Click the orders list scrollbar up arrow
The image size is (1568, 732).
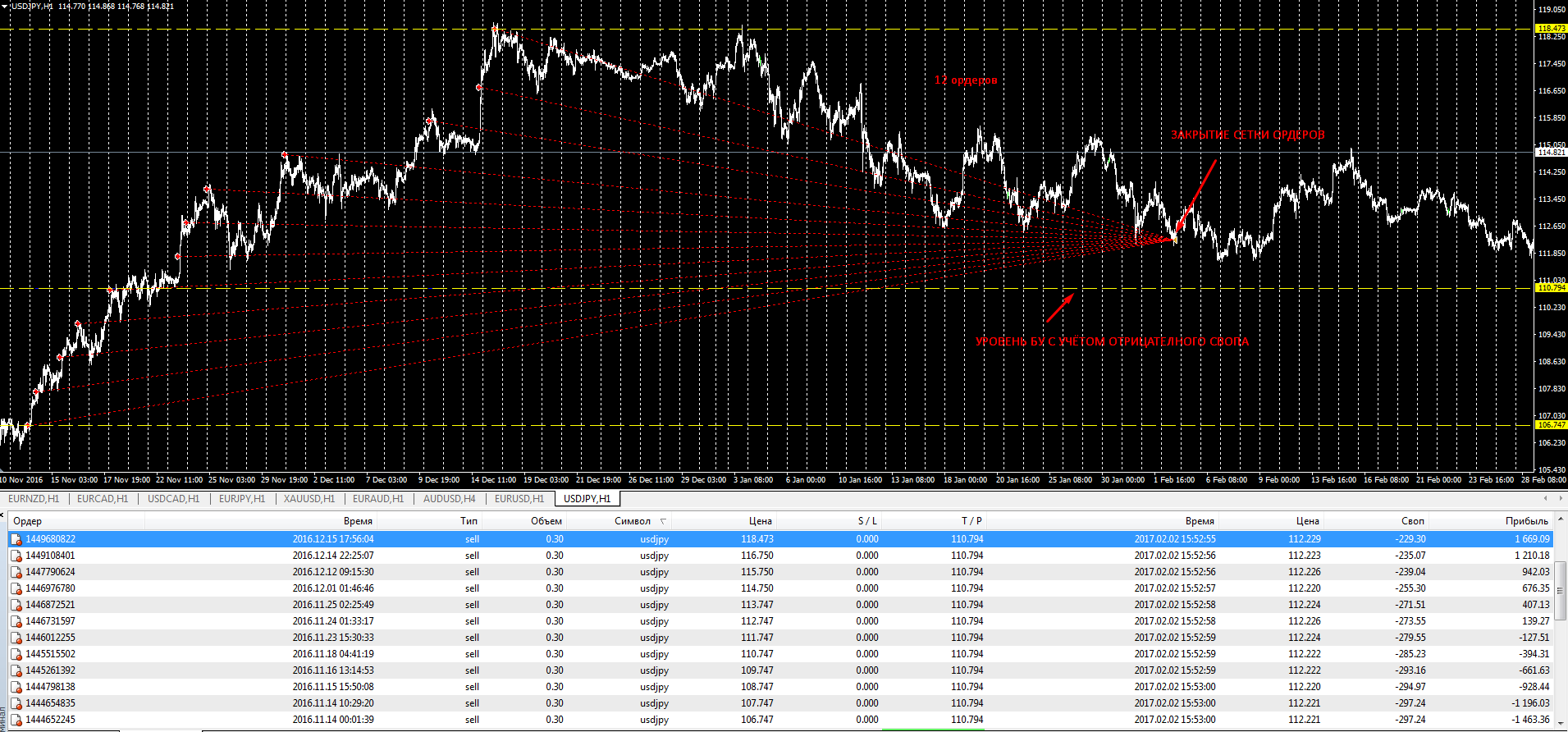coord(1561,520)
